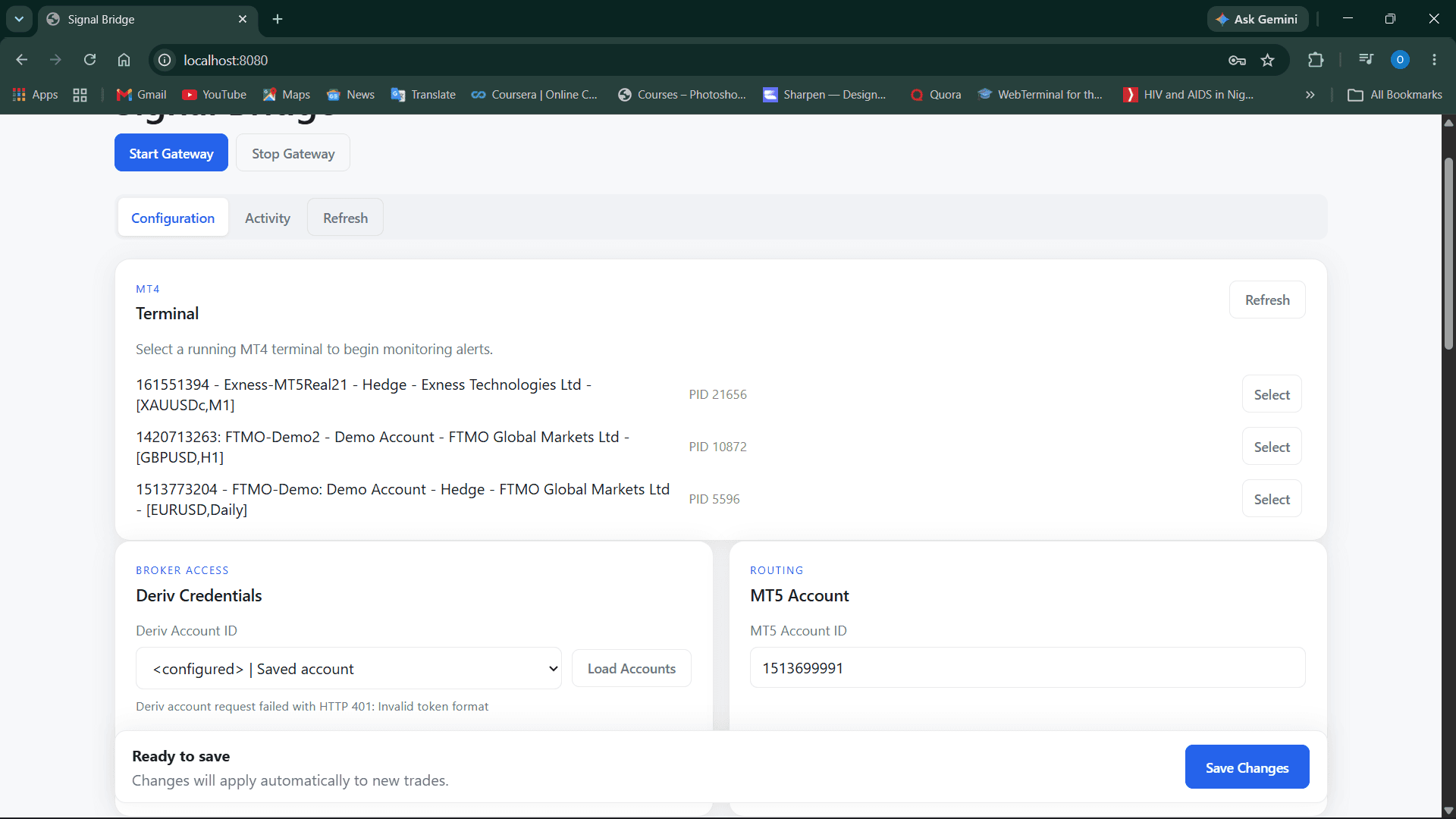Screen dimensions: 1456x819
Task: Open the News bookmark
Action: [350, 95]
